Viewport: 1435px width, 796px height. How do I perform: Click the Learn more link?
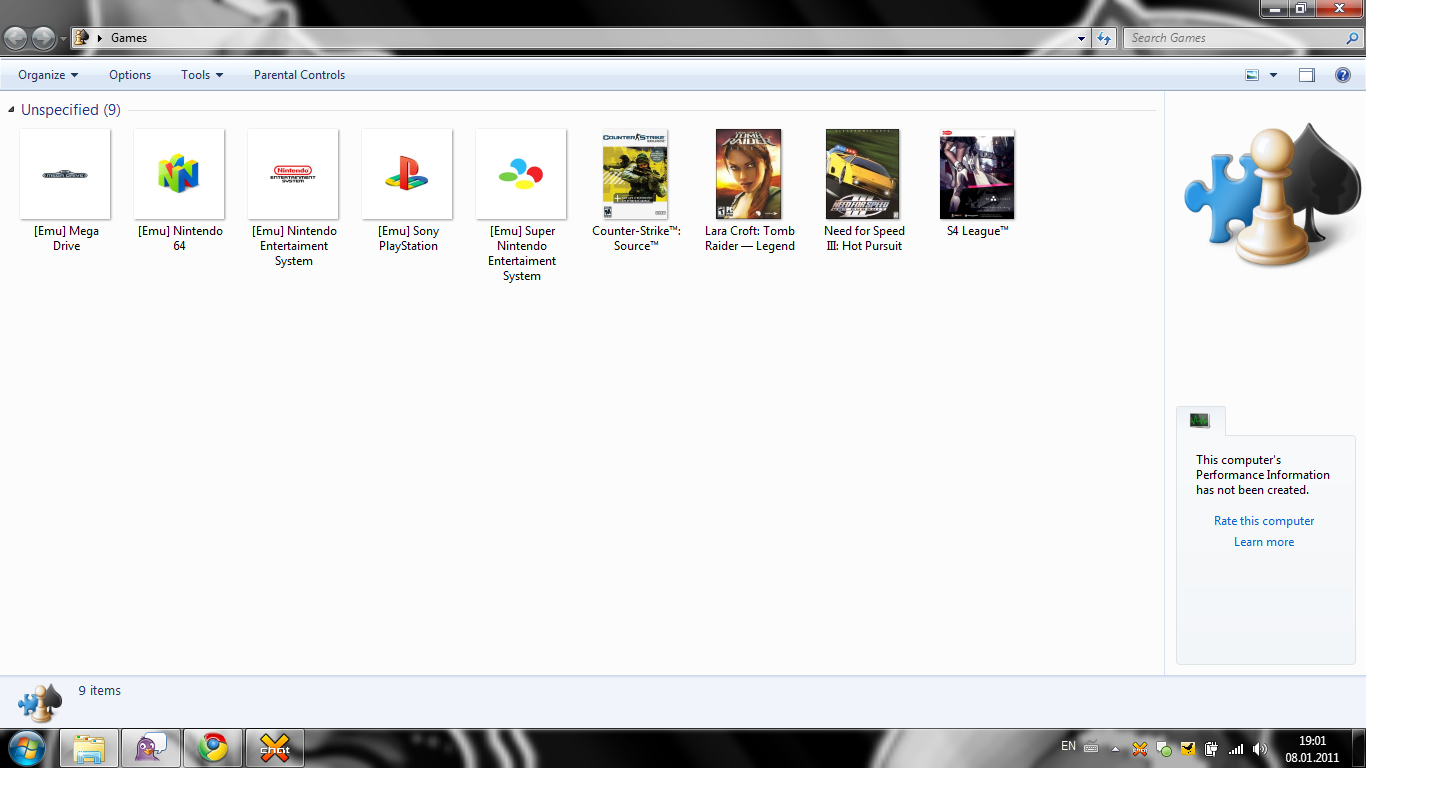pos(1264,542)
